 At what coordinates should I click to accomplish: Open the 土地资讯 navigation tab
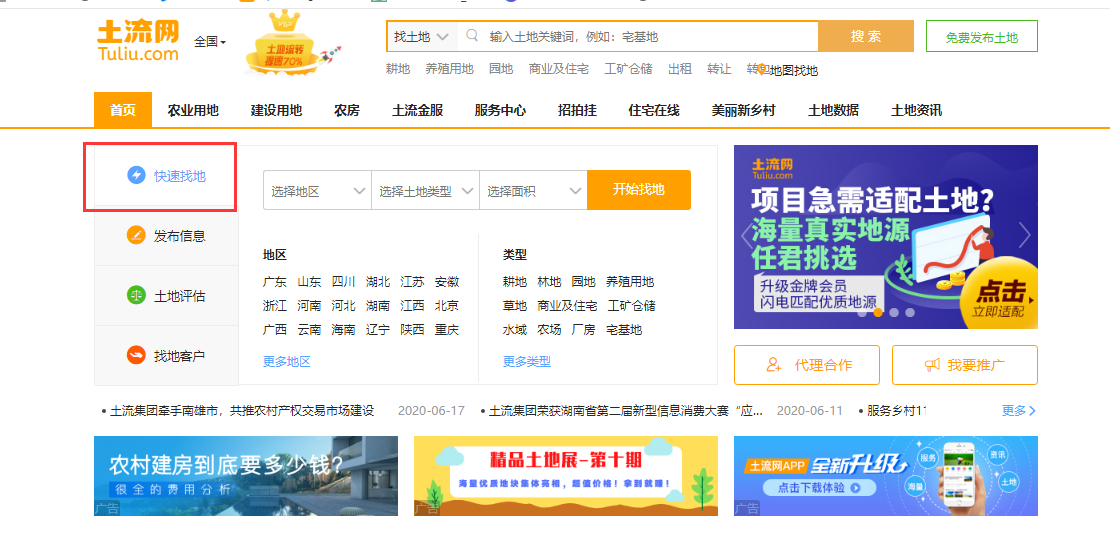coord(916,110)
